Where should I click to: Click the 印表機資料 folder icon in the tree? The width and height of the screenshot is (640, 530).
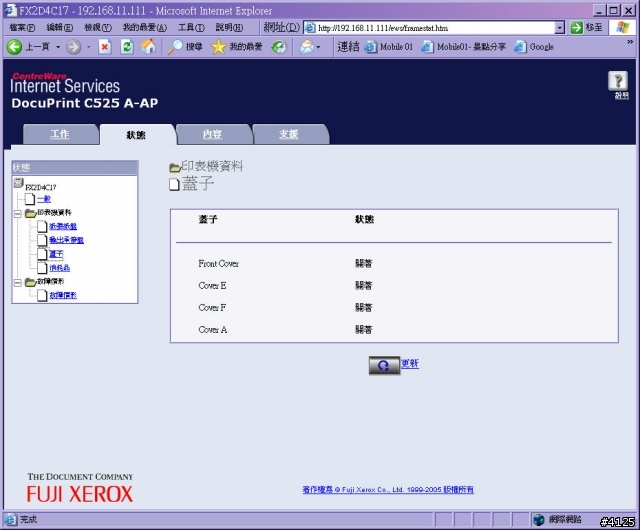(x=31, y=213)
